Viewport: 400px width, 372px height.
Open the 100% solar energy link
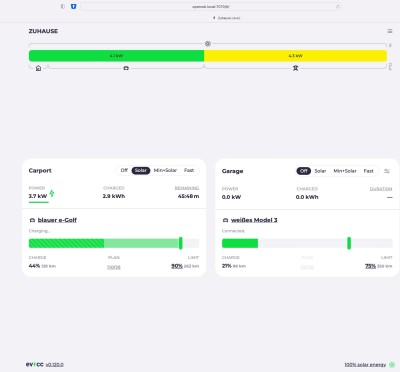click(x=365, y=365)
